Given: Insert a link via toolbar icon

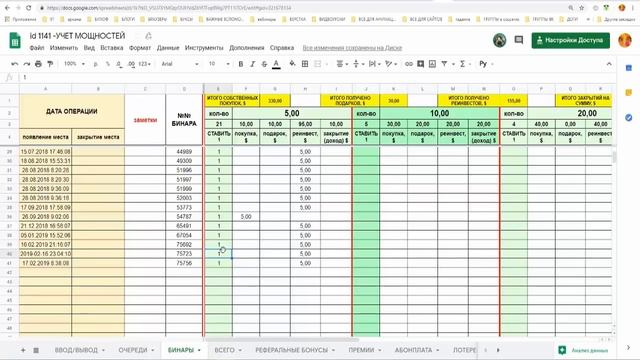Looking at the screenshot, I should pos(409,64).
